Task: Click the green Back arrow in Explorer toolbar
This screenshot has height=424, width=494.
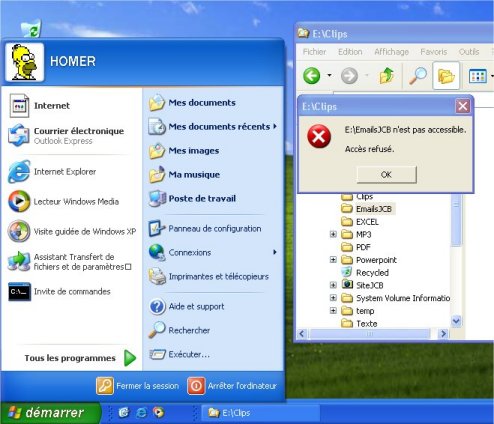Action: pyautogui.click(x=311, y=76)
